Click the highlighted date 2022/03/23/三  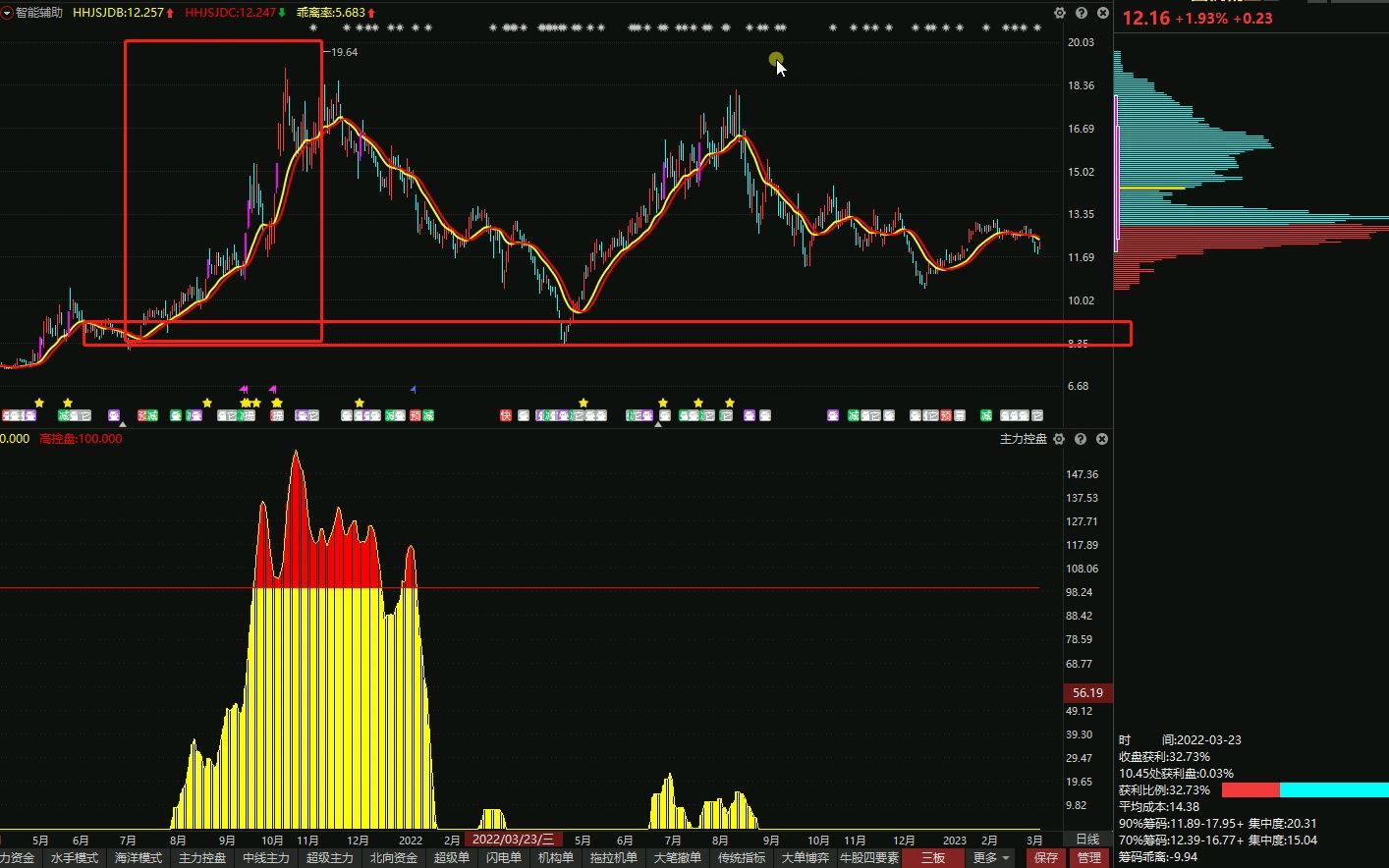pyautogui.click(x=513, y=840)
